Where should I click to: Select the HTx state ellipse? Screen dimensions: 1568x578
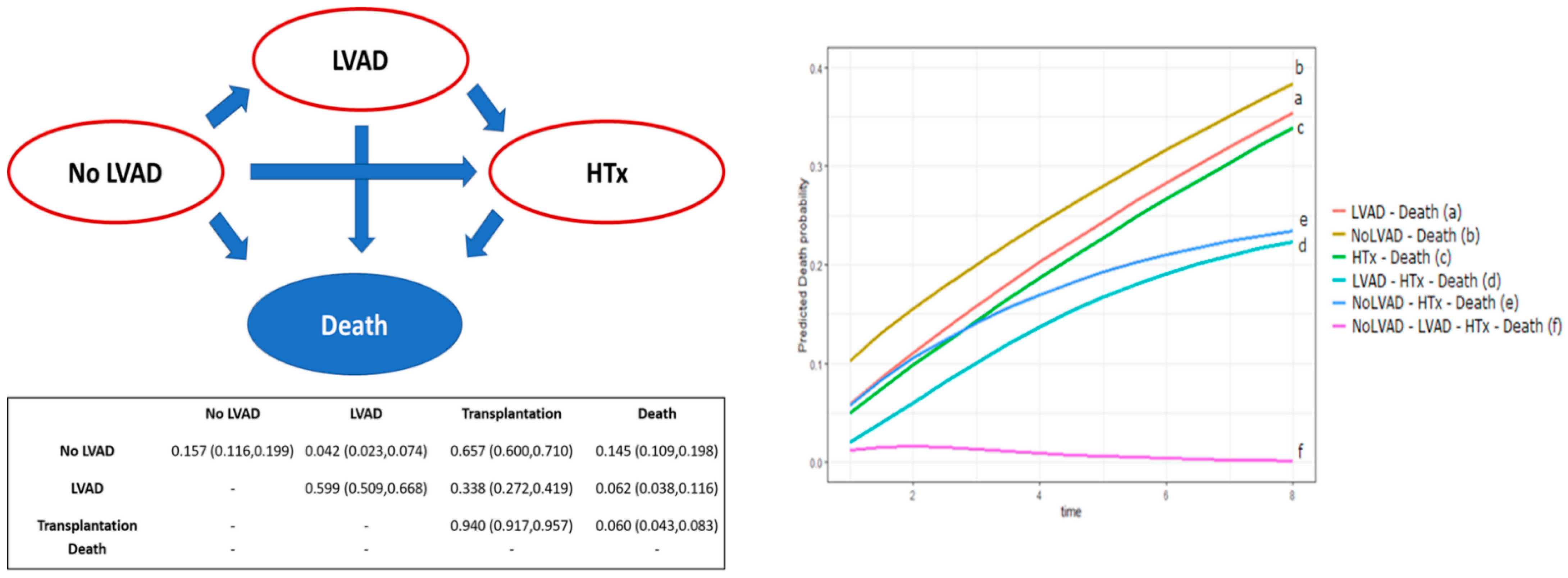pos(606,173)
